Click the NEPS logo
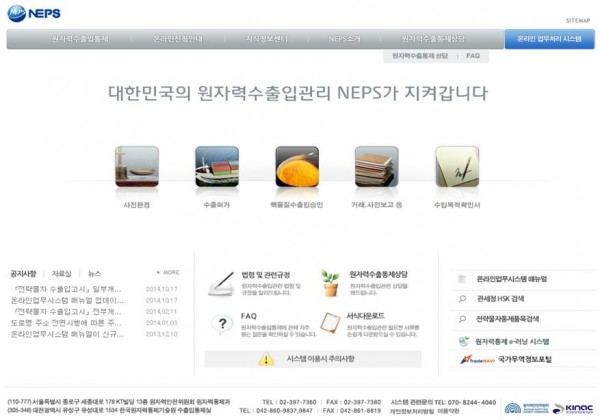This screenshot has height=420, width=600. 34,13
